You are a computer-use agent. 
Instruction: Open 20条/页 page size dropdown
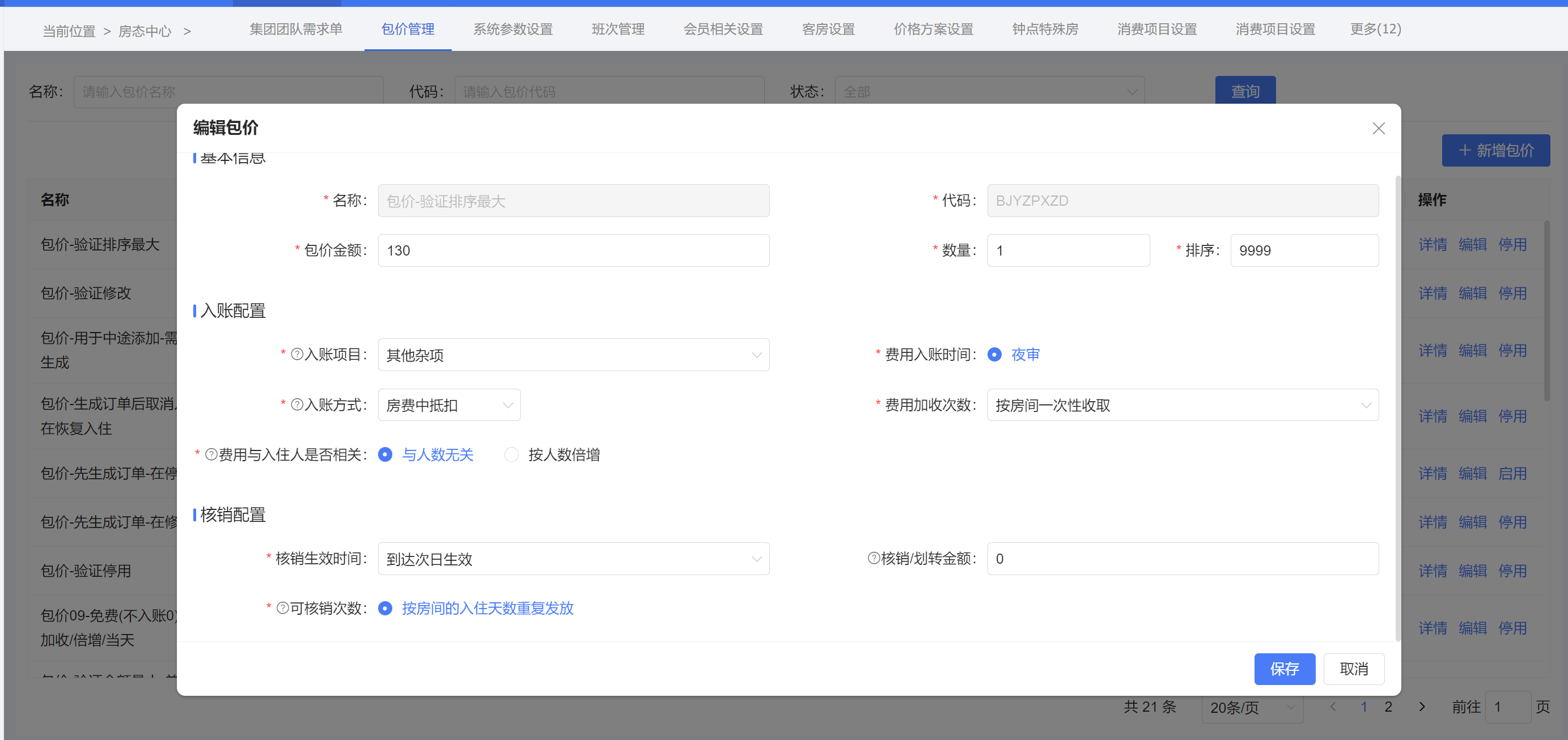(1252, 707)
